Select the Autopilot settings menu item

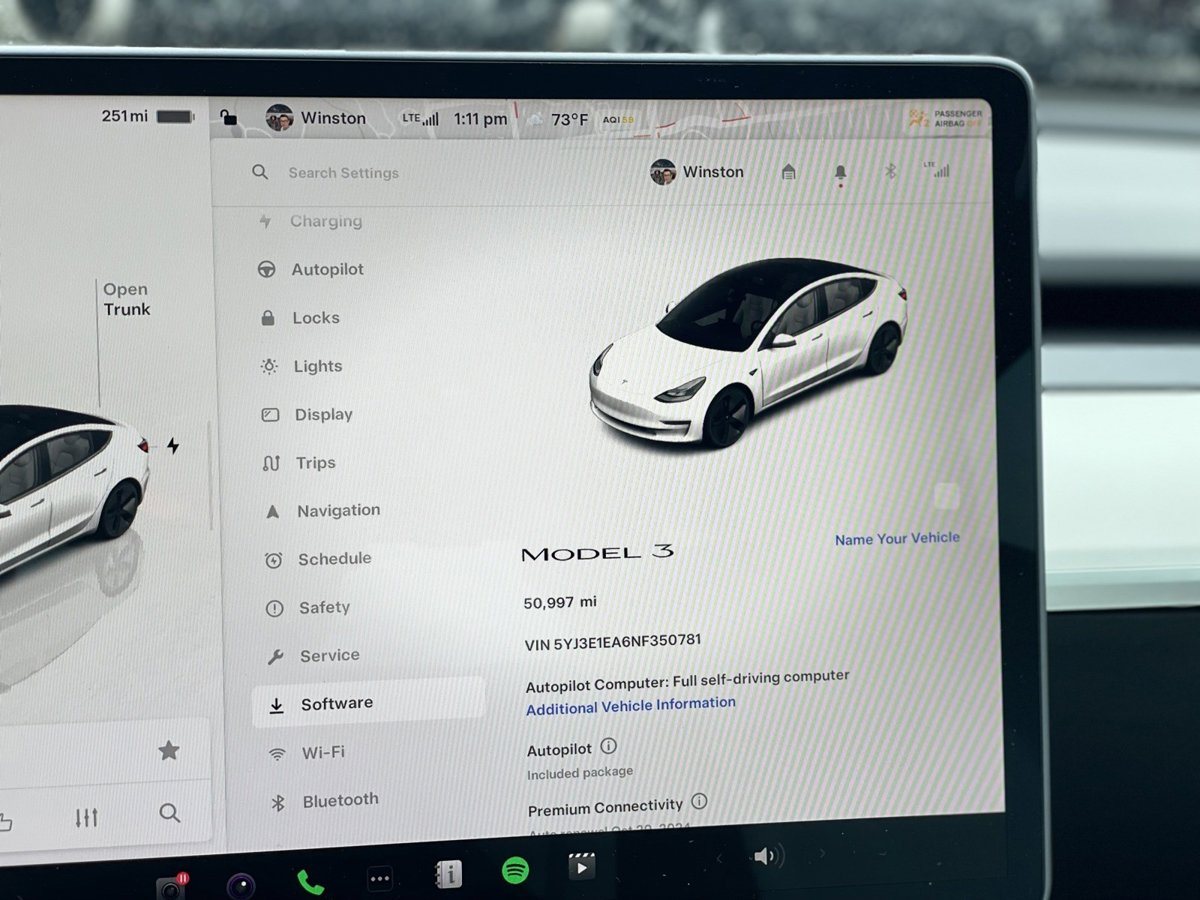click(327, 270)
